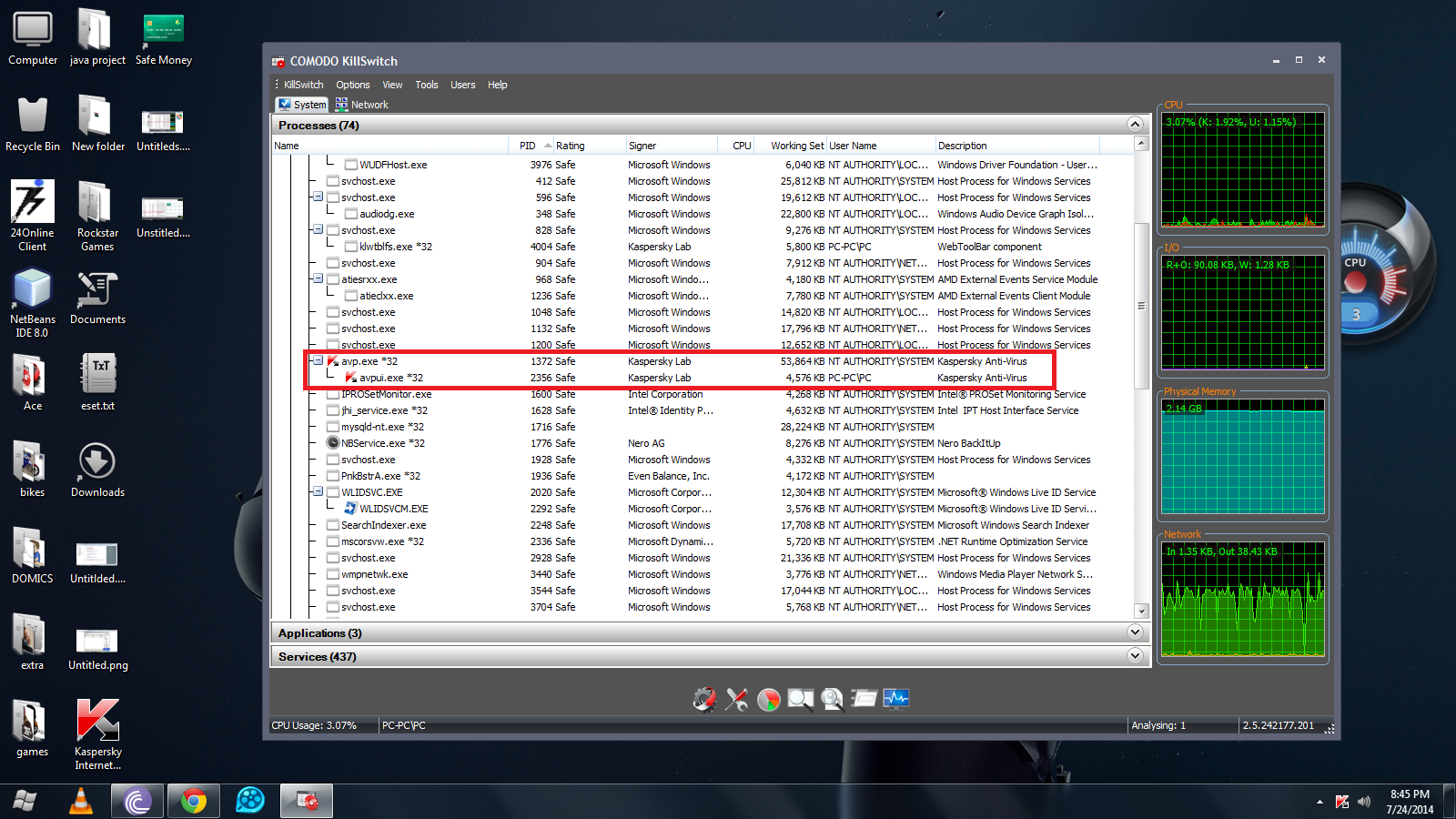Viewport: 1456px width, 819px height.
Task: Show hidden system tray icons
Action: point(1319,802)
